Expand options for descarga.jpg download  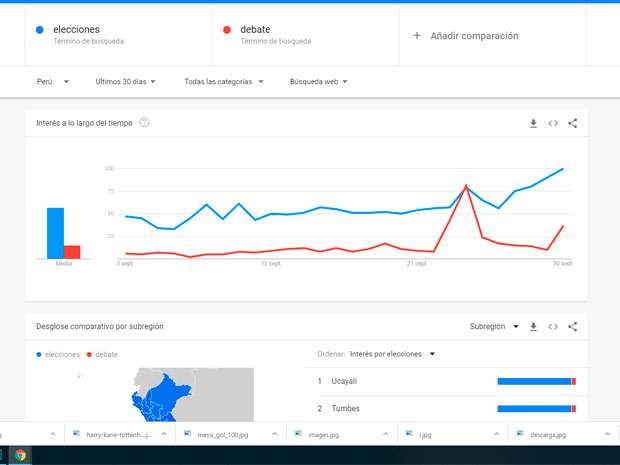607,434
